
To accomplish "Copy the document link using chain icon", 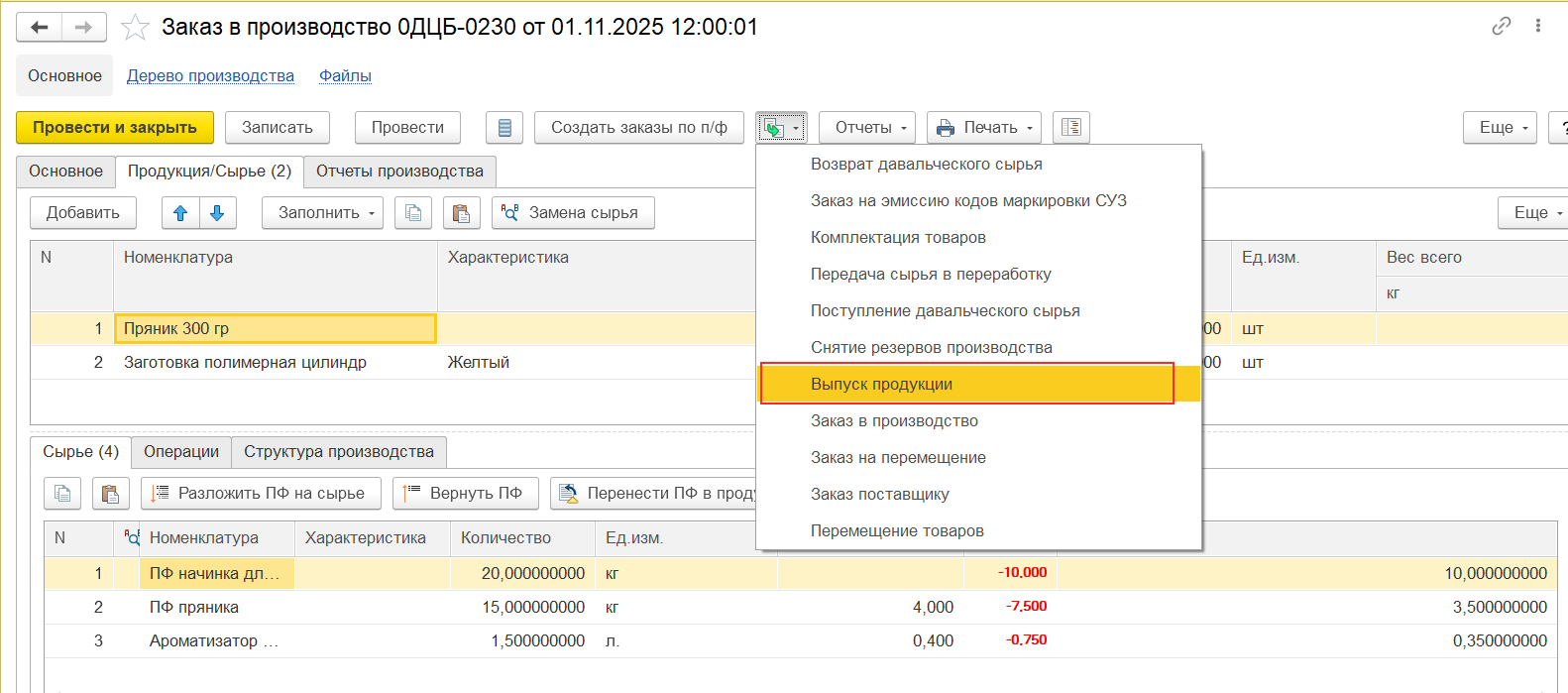I will (1502, 26).
